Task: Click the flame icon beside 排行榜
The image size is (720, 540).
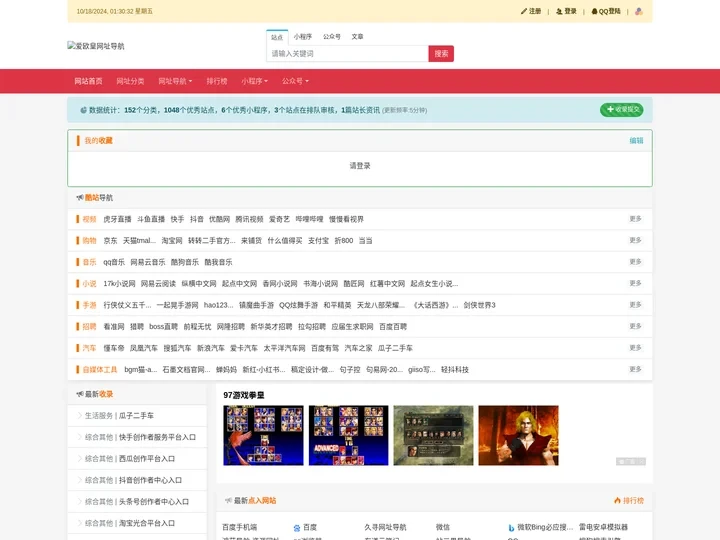Action: click(617, 501)
